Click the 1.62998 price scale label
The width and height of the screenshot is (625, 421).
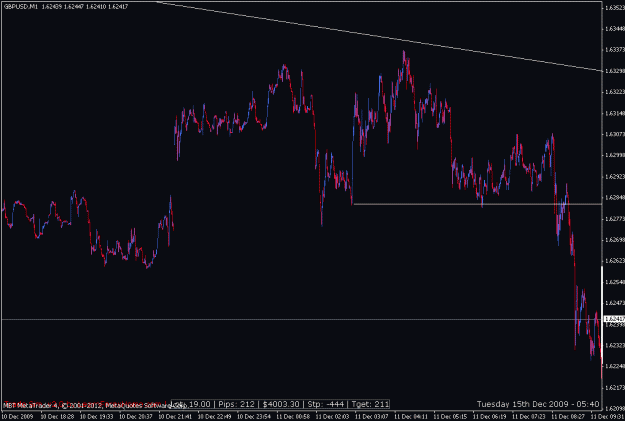[615, 155]
